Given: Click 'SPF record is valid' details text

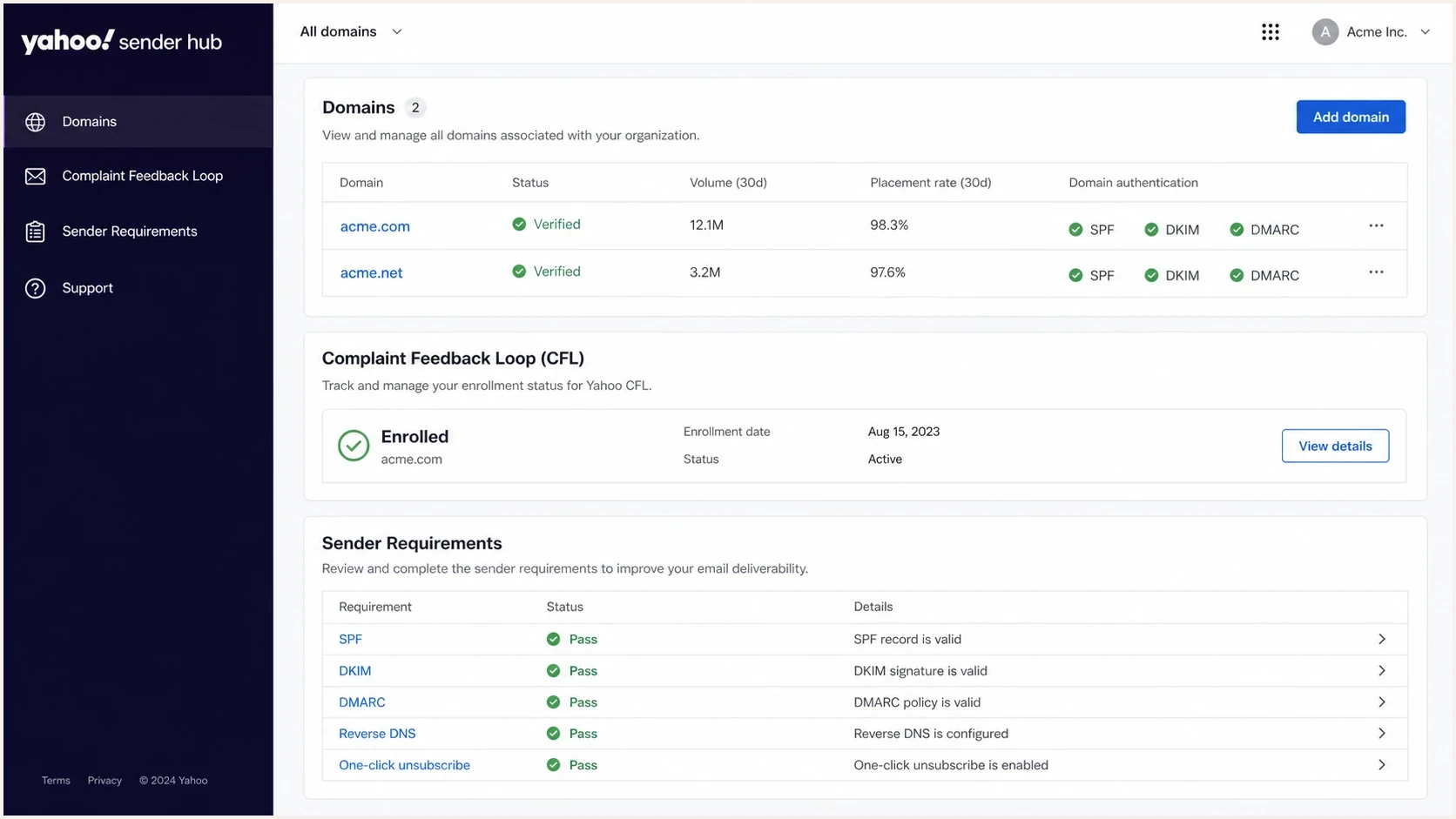Looking at the screenshot, I should tap(907, 639).
